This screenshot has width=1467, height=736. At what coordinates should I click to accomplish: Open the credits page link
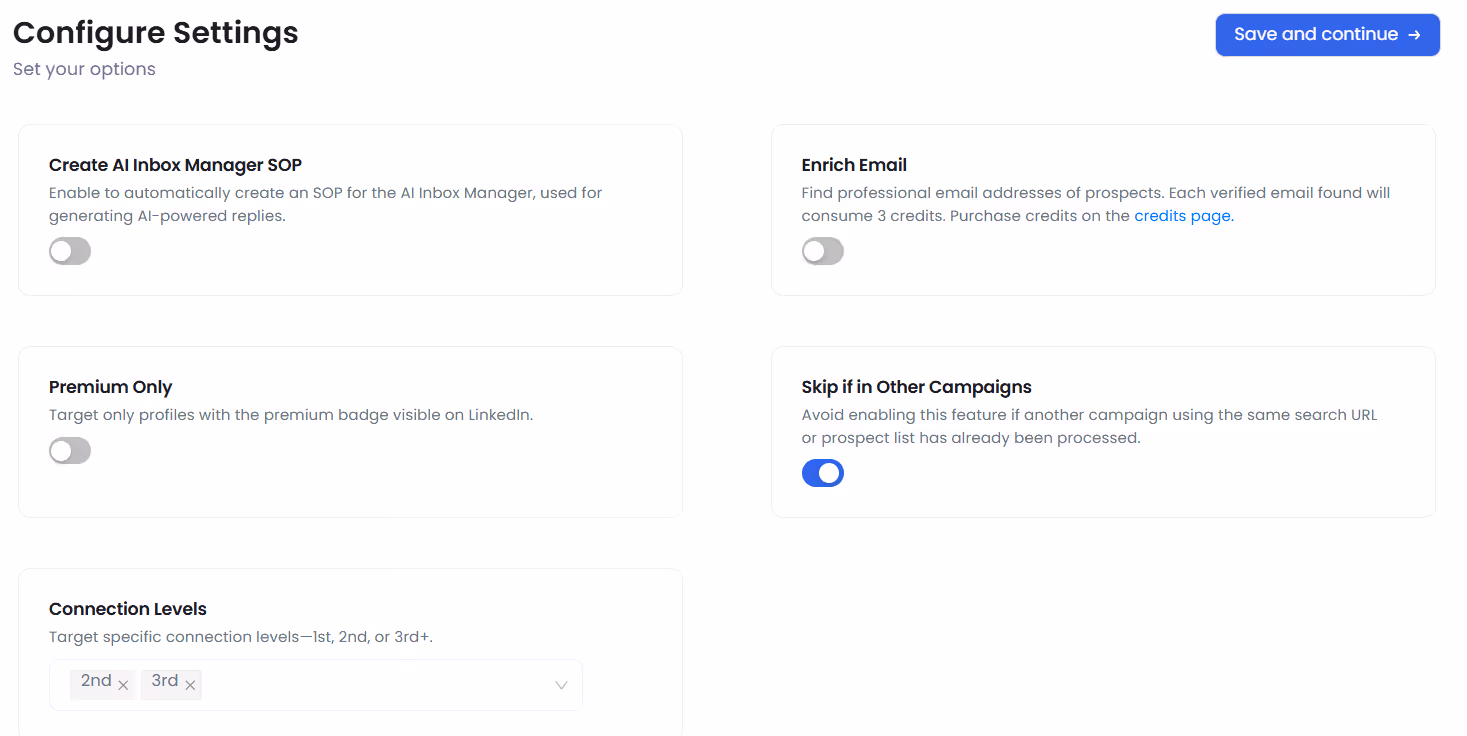(1181, 215)
